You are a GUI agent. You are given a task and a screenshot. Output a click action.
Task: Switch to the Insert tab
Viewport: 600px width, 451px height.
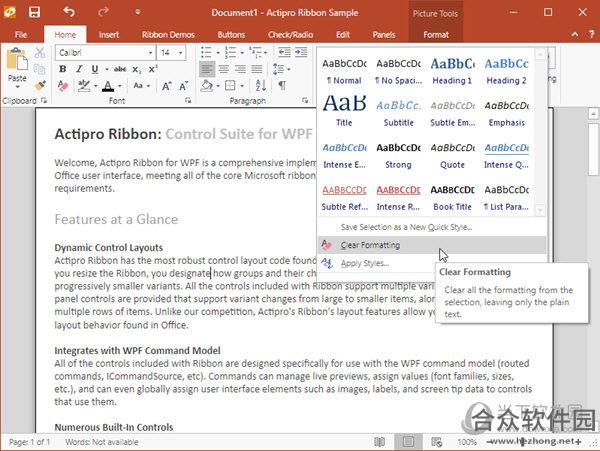pos(109,34)
